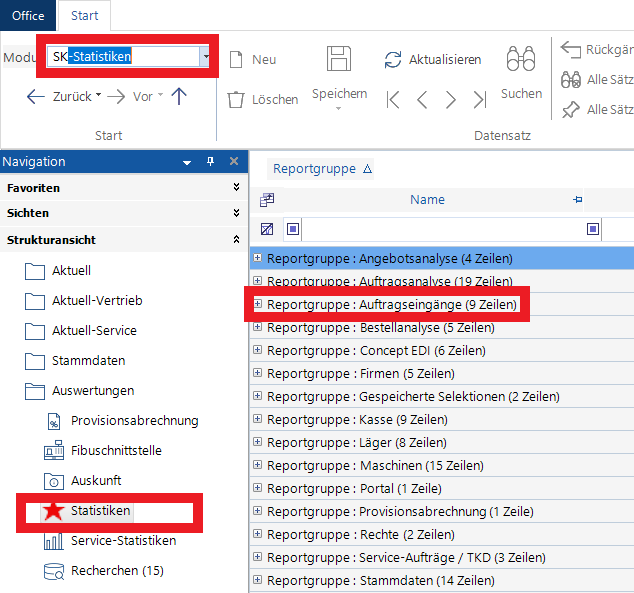Viewport: 634px width, 593px height.
Task: Click the Löschen trash icon
Action: tap(236, 99)
